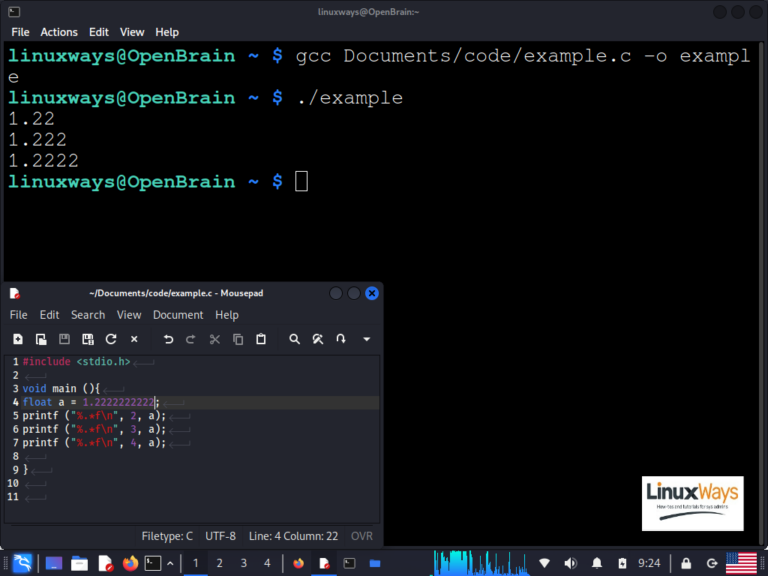
Task: Click the closing brace on line 9
Action: tap(25, 470)
